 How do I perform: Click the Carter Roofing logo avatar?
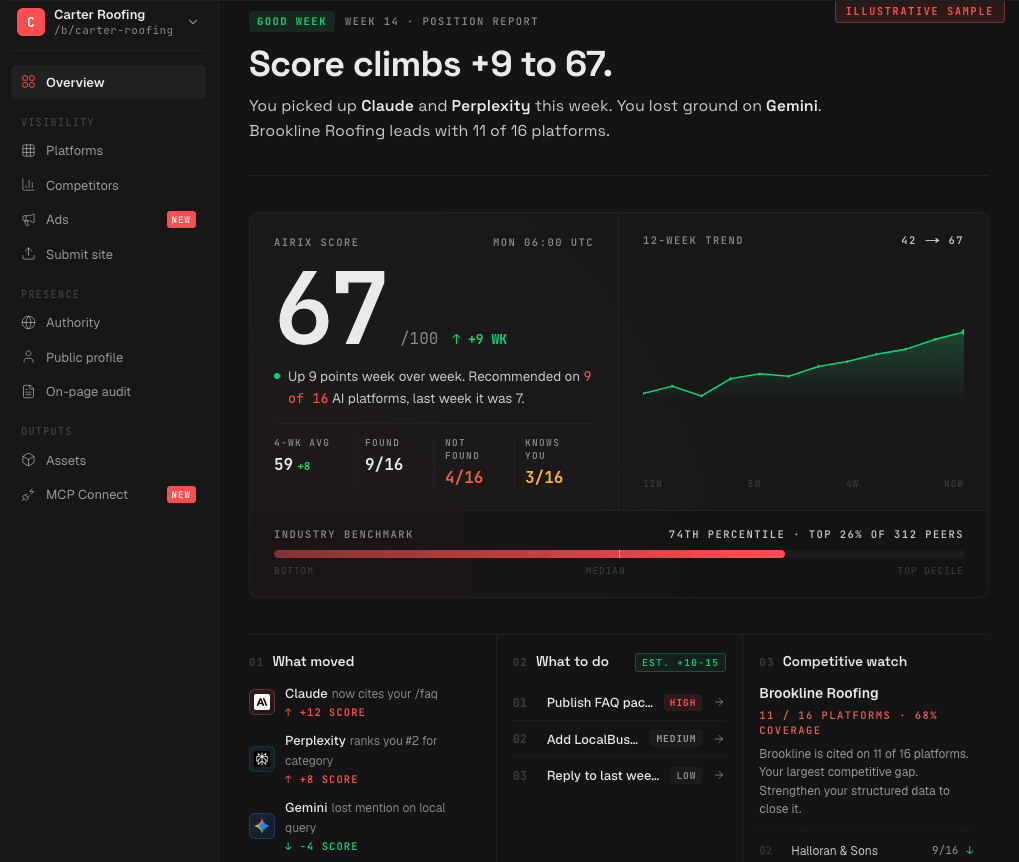point(31,21)
